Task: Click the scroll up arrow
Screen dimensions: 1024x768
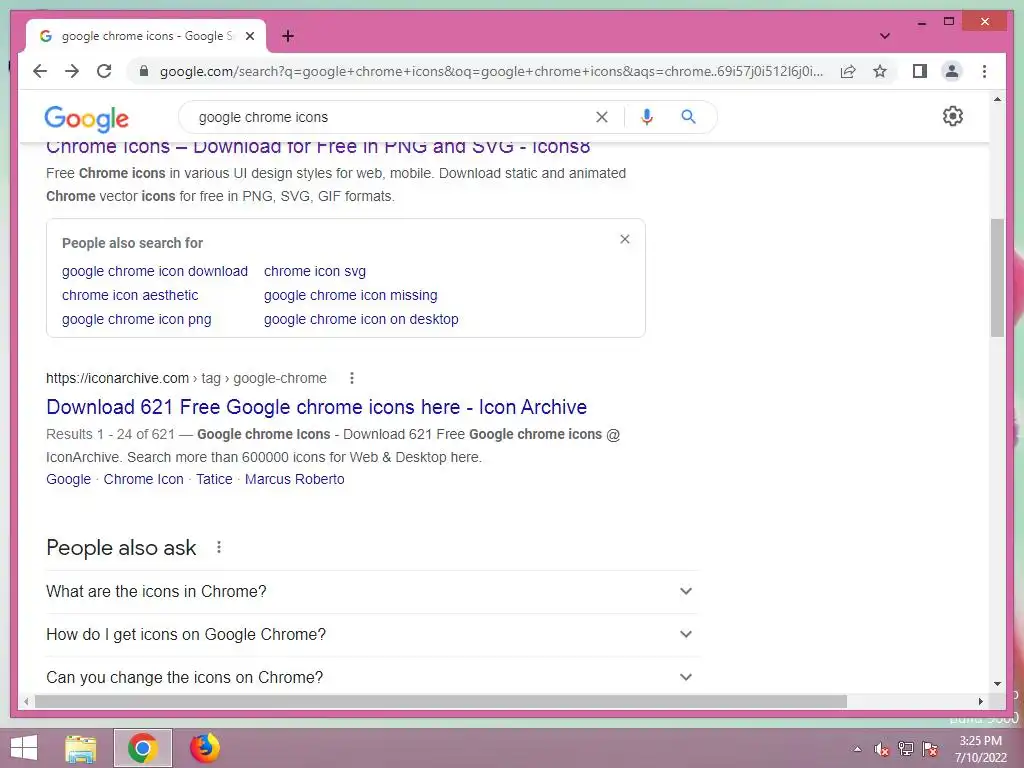Action: tap(997, 100)
